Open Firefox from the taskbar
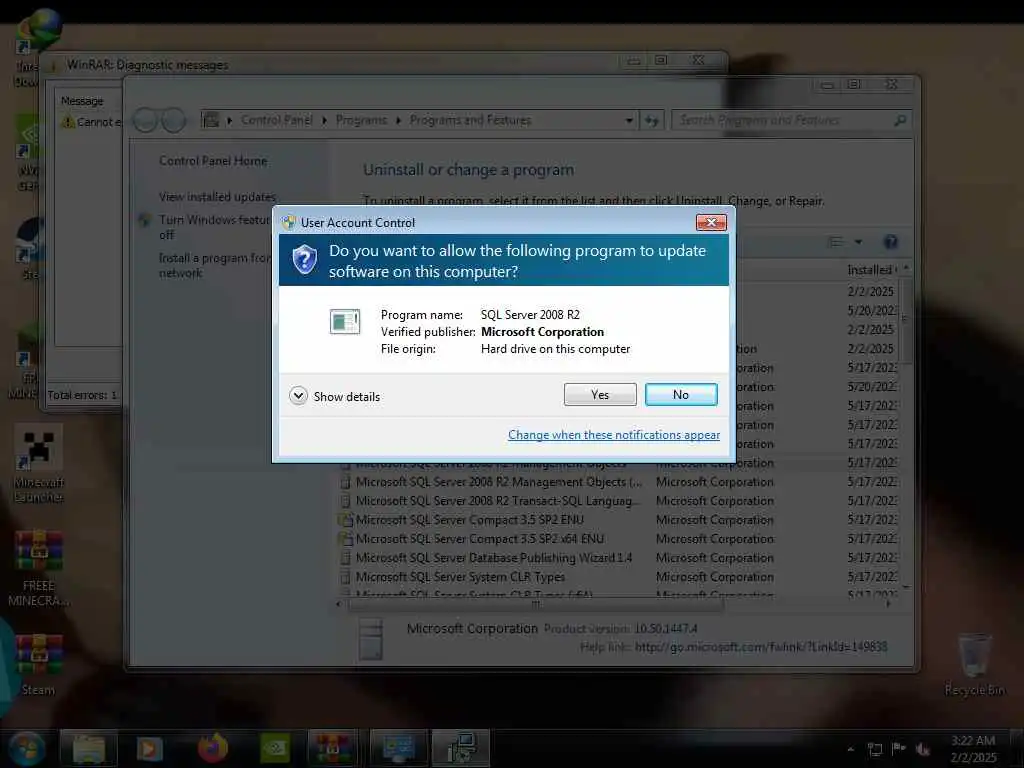Viewport: 1024px width, 768px height. coord(212,748)
